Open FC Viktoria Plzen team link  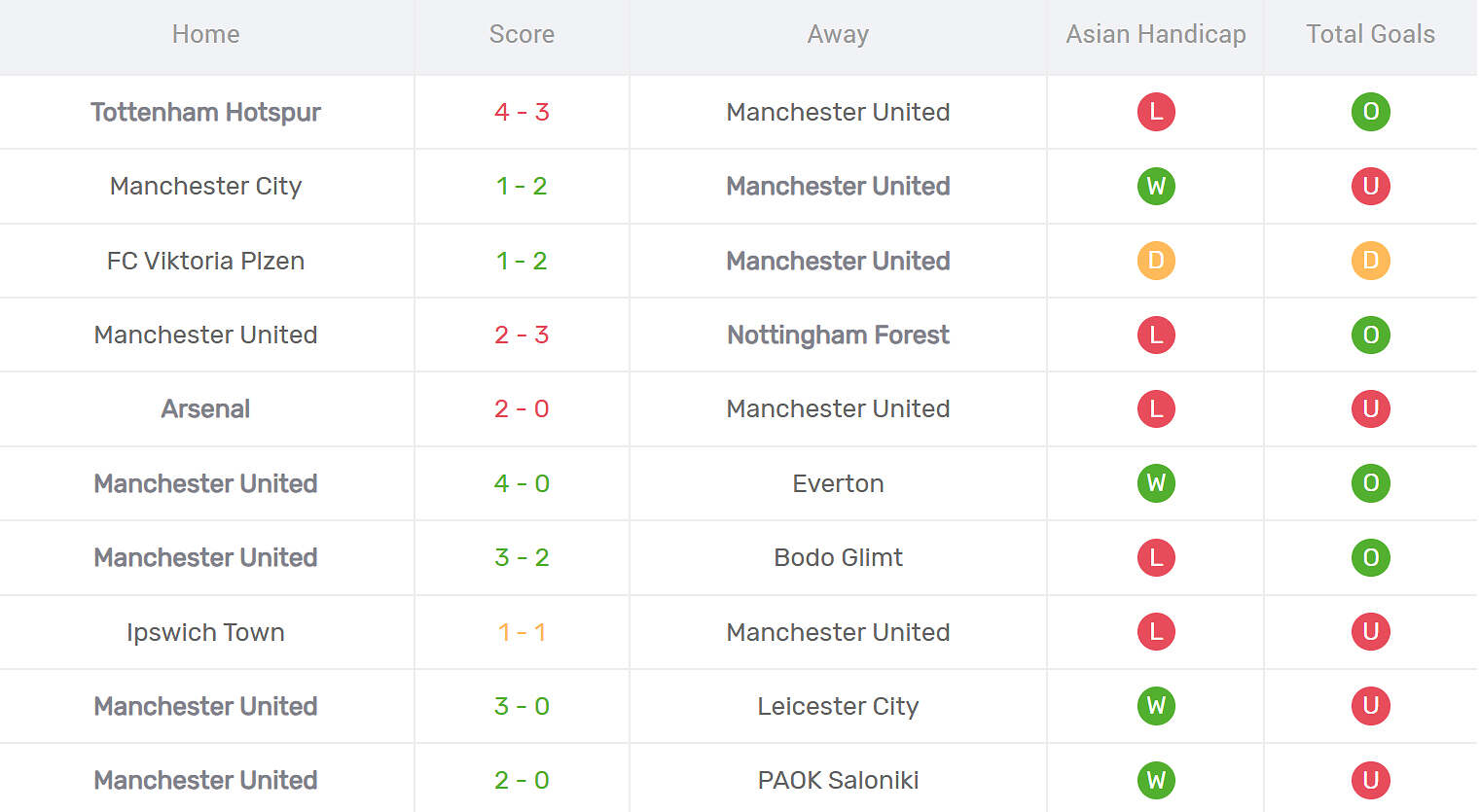(x=205, y=261)
